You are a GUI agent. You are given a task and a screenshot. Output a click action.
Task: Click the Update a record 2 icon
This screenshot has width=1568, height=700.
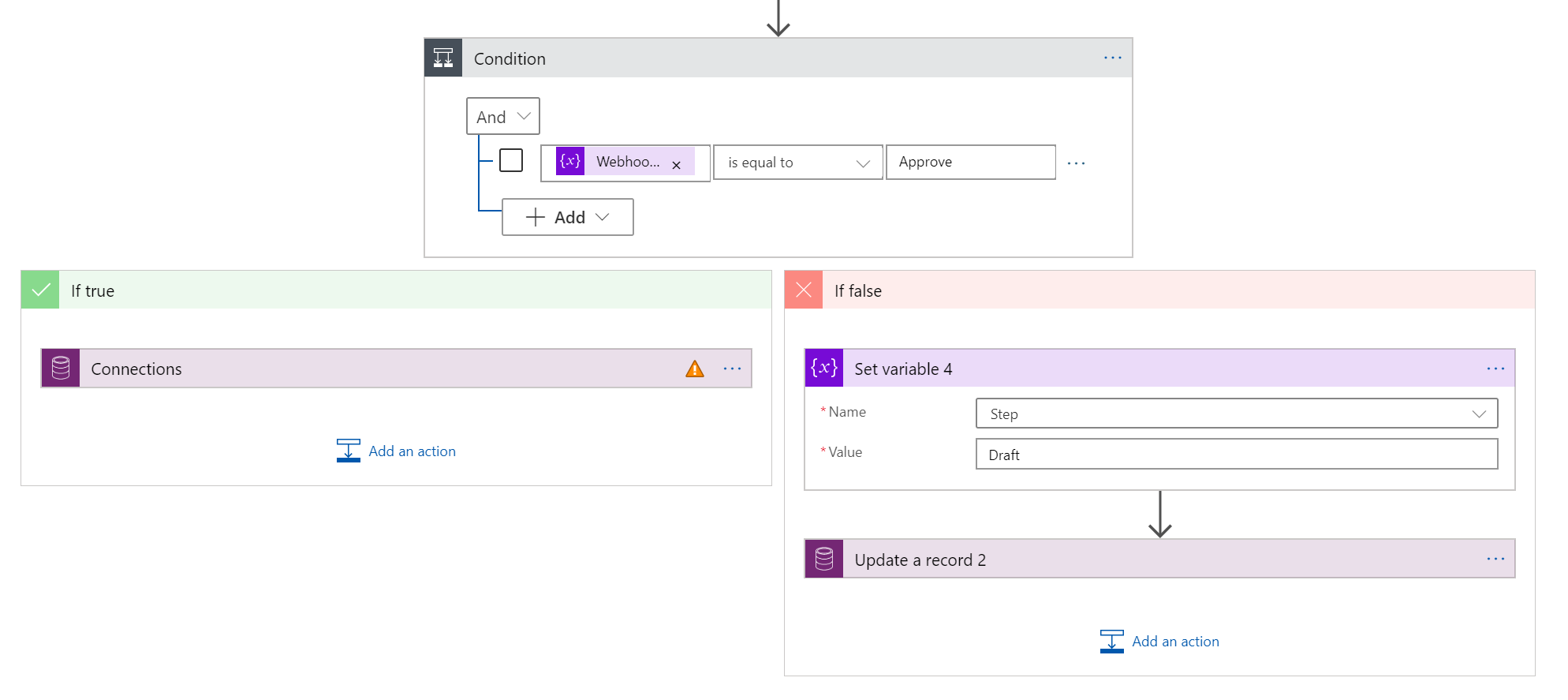pyautogui.click(x=824, y=560)
